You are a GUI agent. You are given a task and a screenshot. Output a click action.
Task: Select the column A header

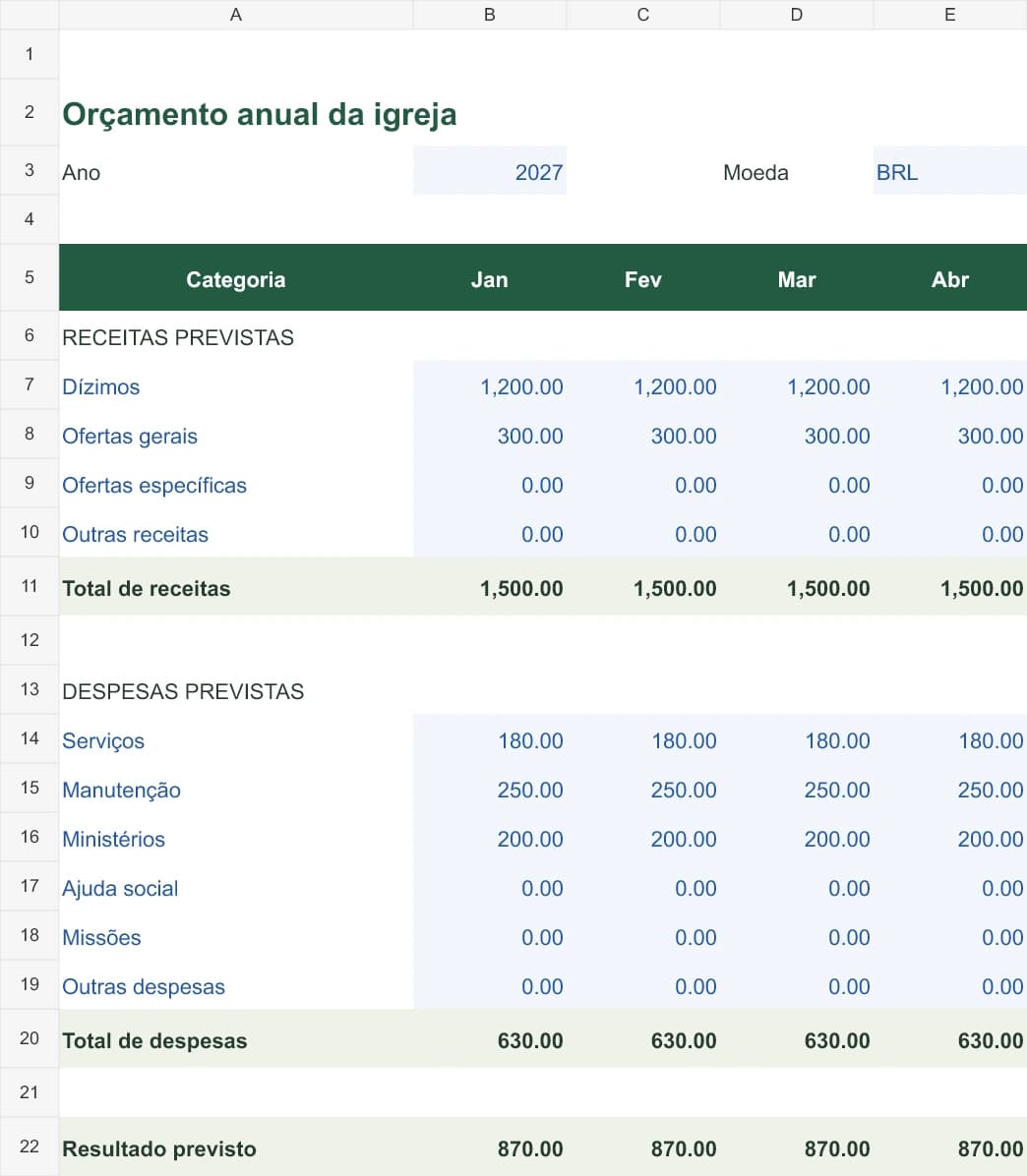[235, 15]
